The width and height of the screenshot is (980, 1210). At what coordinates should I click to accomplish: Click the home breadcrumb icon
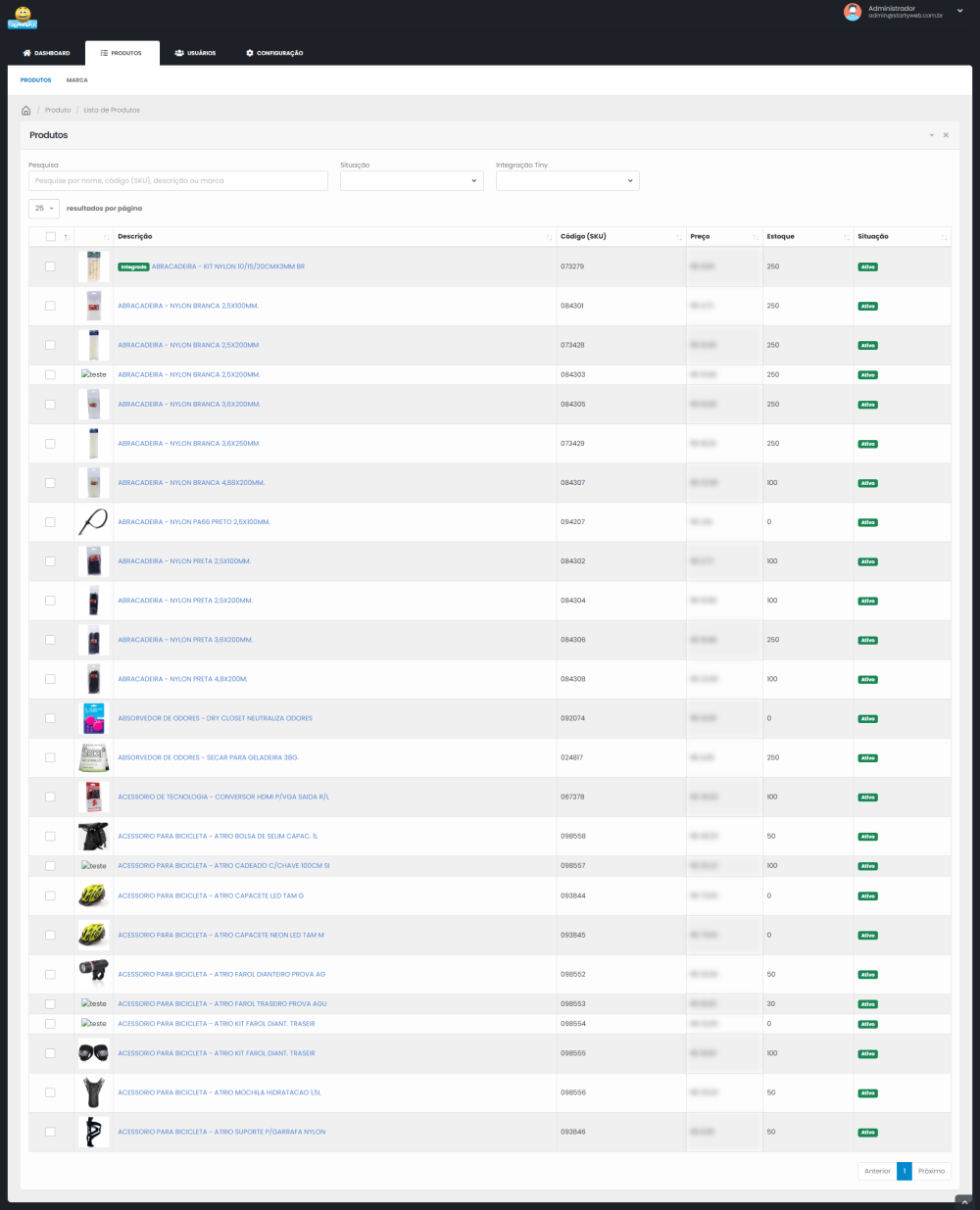click(26, 110)
